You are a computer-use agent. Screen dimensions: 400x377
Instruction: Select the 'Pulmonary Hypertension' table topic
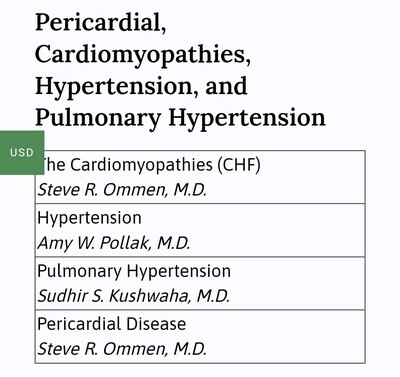click(134, 271)
